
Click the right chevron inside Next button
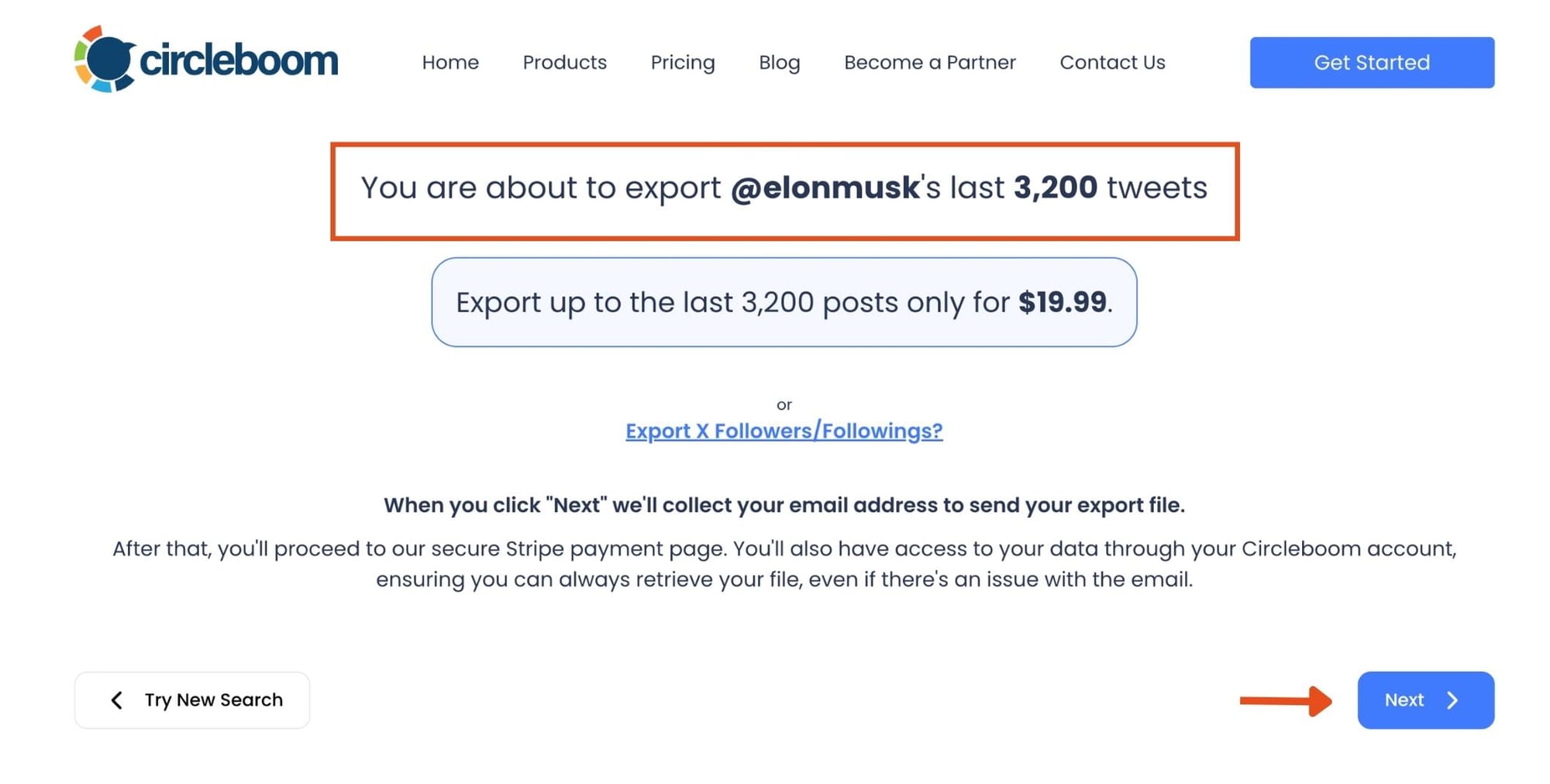pos(1452,700)
